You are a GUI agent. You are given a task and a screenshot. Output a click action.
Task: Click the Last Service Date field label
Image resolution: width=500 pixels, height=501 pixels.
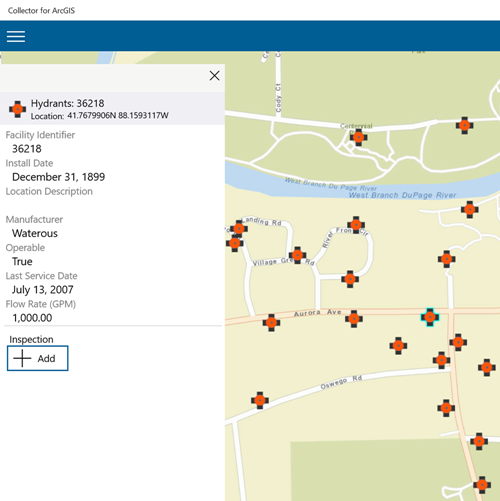point(41,276)
